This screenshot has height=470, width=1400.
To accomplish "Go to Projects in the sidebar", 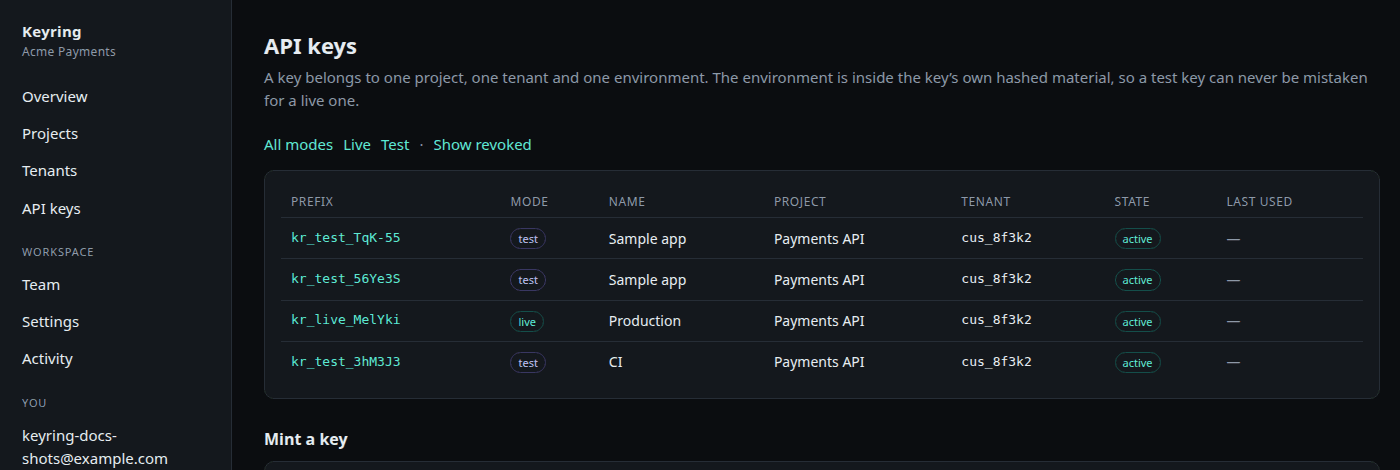I will tap(50, 134).
